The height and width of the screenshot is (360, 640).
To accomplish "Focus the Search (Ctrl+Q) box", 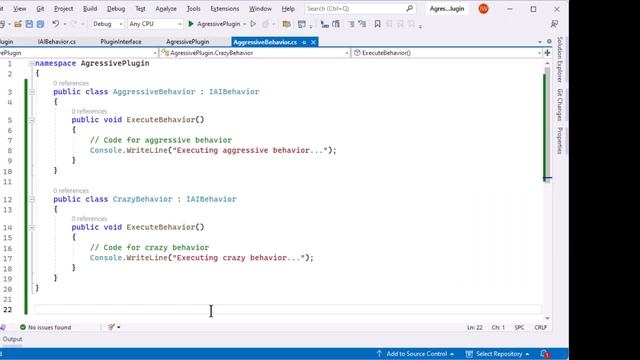I will (359, 9).
